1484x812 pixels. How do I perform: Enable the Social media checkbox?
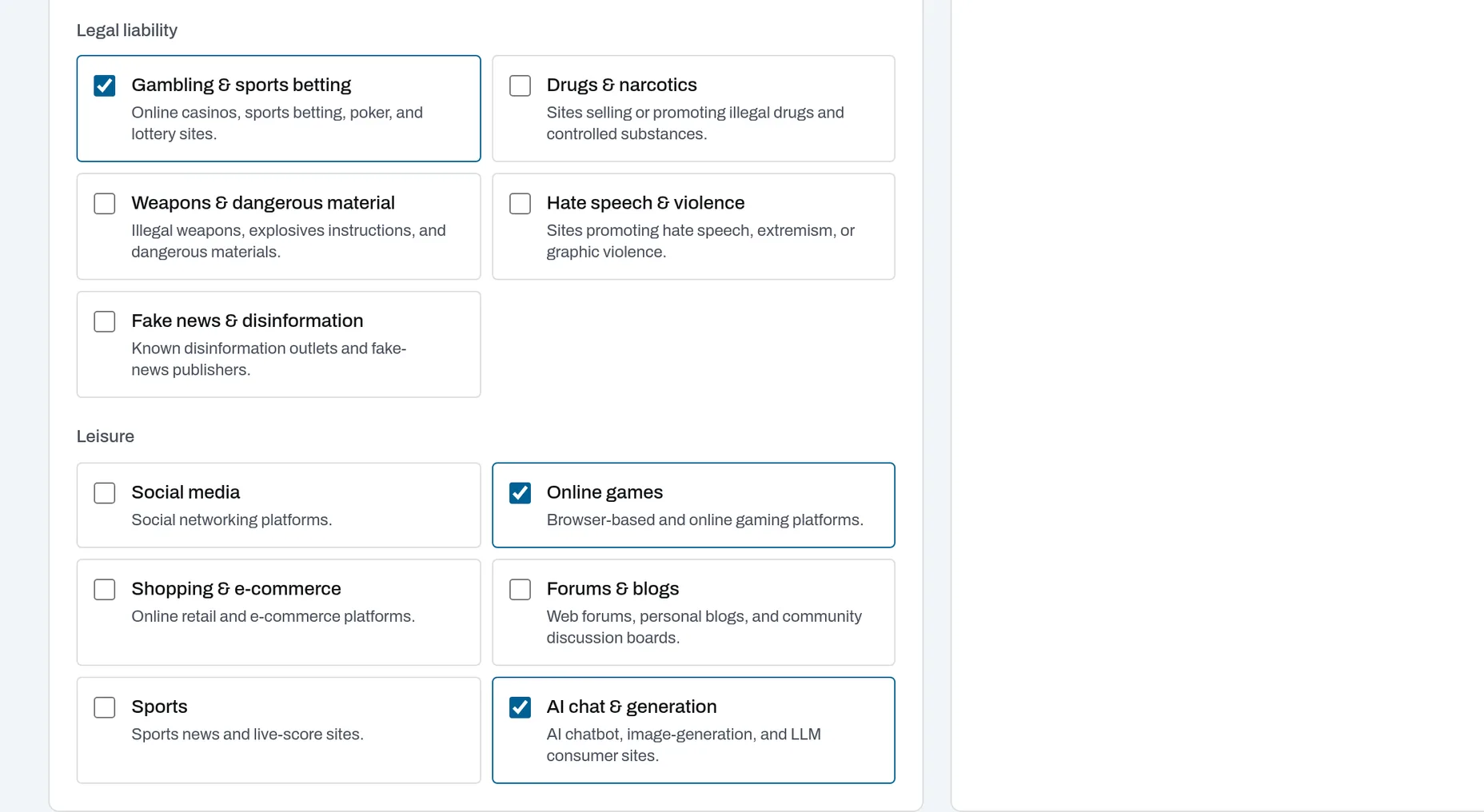coord(105,493)
